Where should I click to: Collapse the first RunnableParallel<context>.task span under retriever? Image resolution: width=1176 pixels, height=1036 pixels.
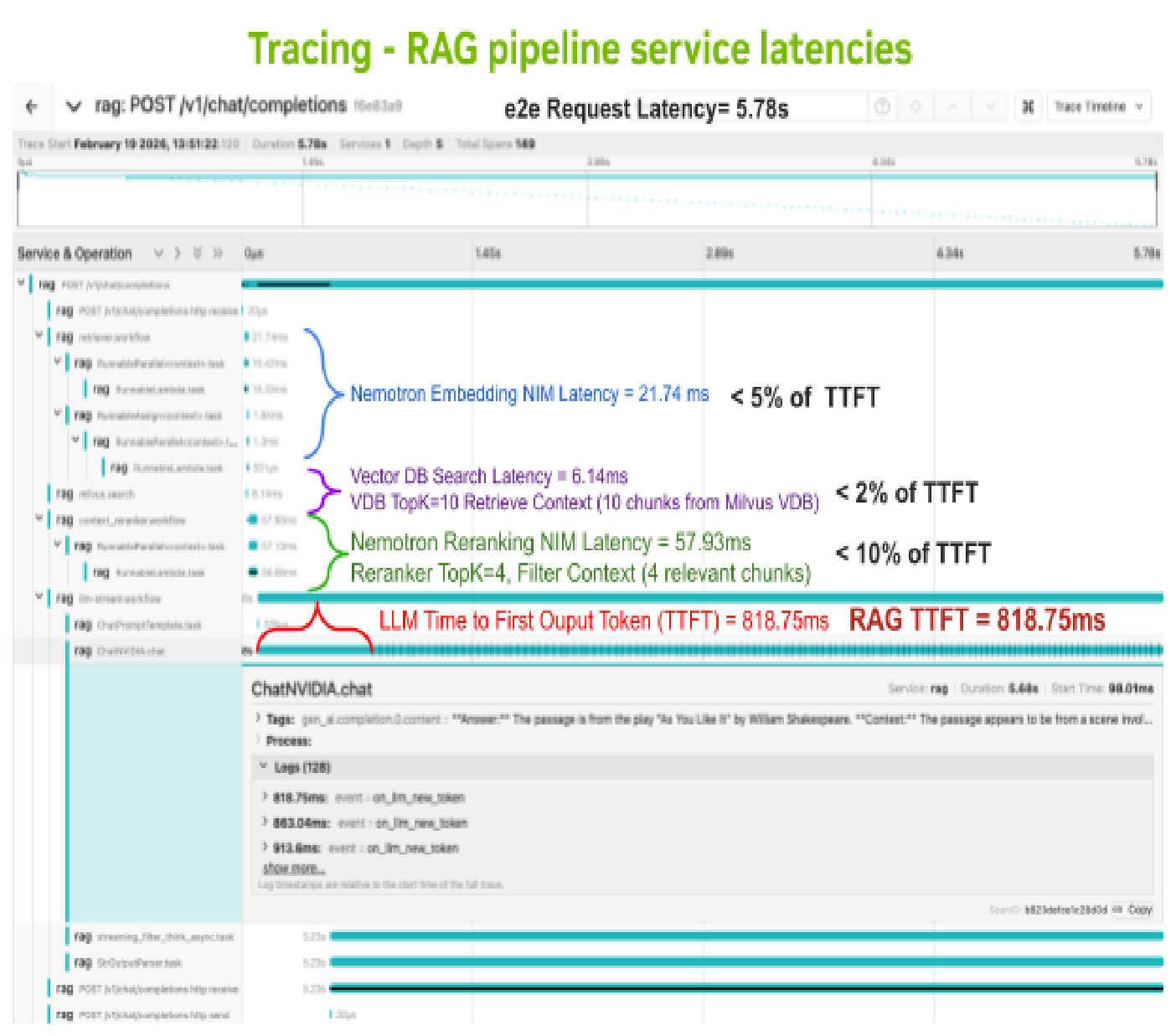click(x=57, y=362)
